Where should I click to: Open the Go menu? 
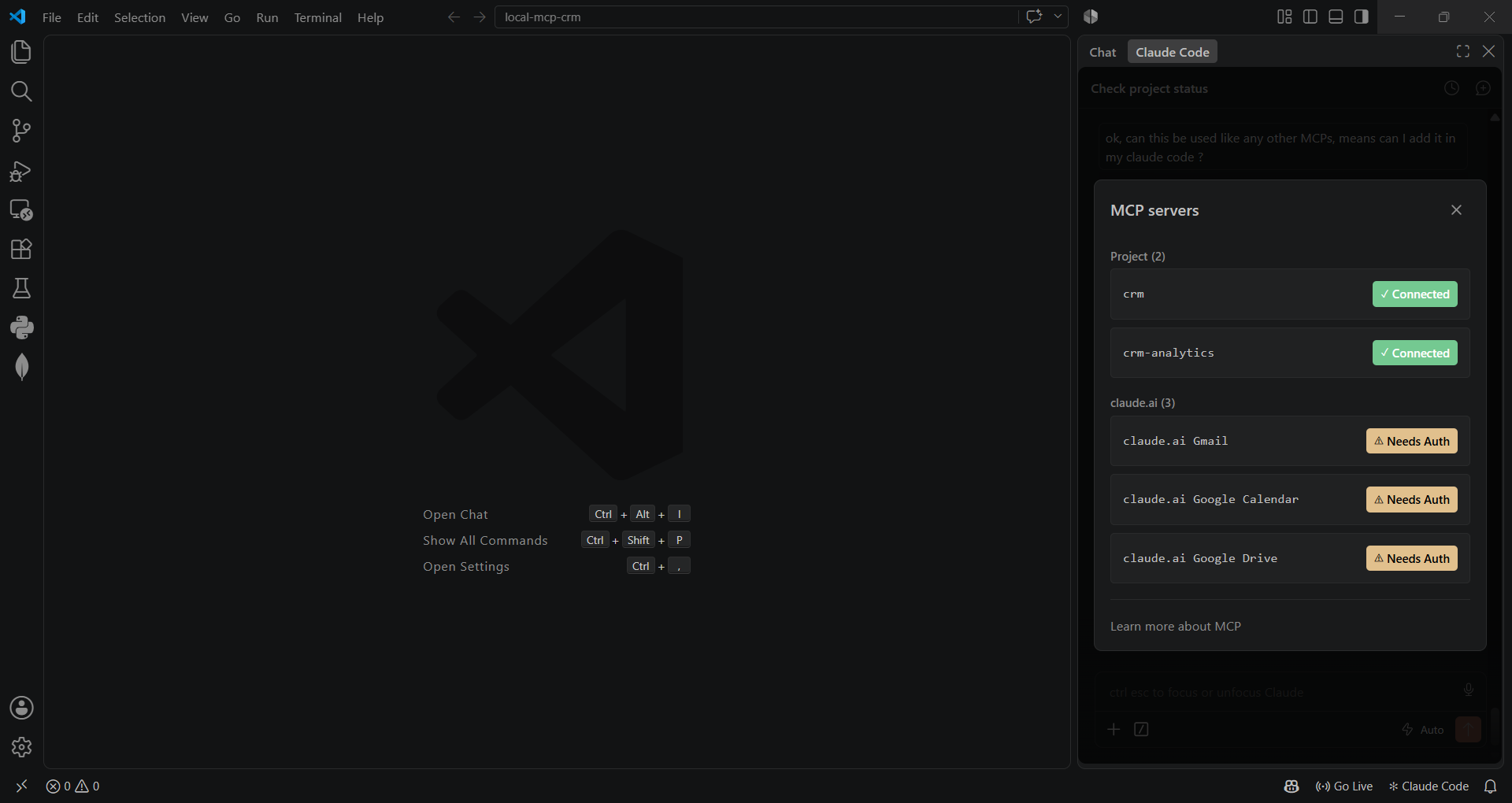coord(232,17)
